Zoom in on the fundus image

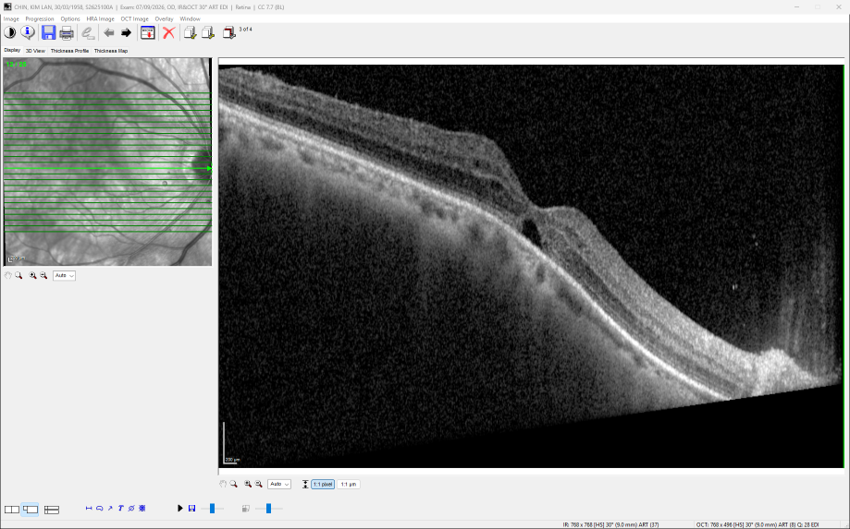coord(33,275)
